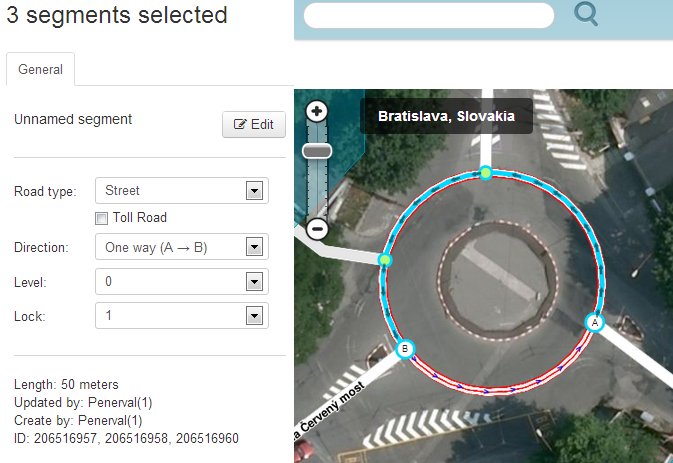673x463 pixels.
Task: Open the Road type dropdown
Action: click(181, 191)
